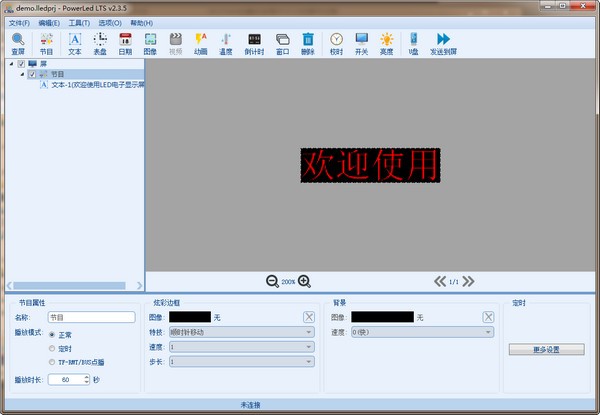Viewport: 600px width, 415px height.
Task: Open the 亮度 brightness tool
Action: coord(386,42)
